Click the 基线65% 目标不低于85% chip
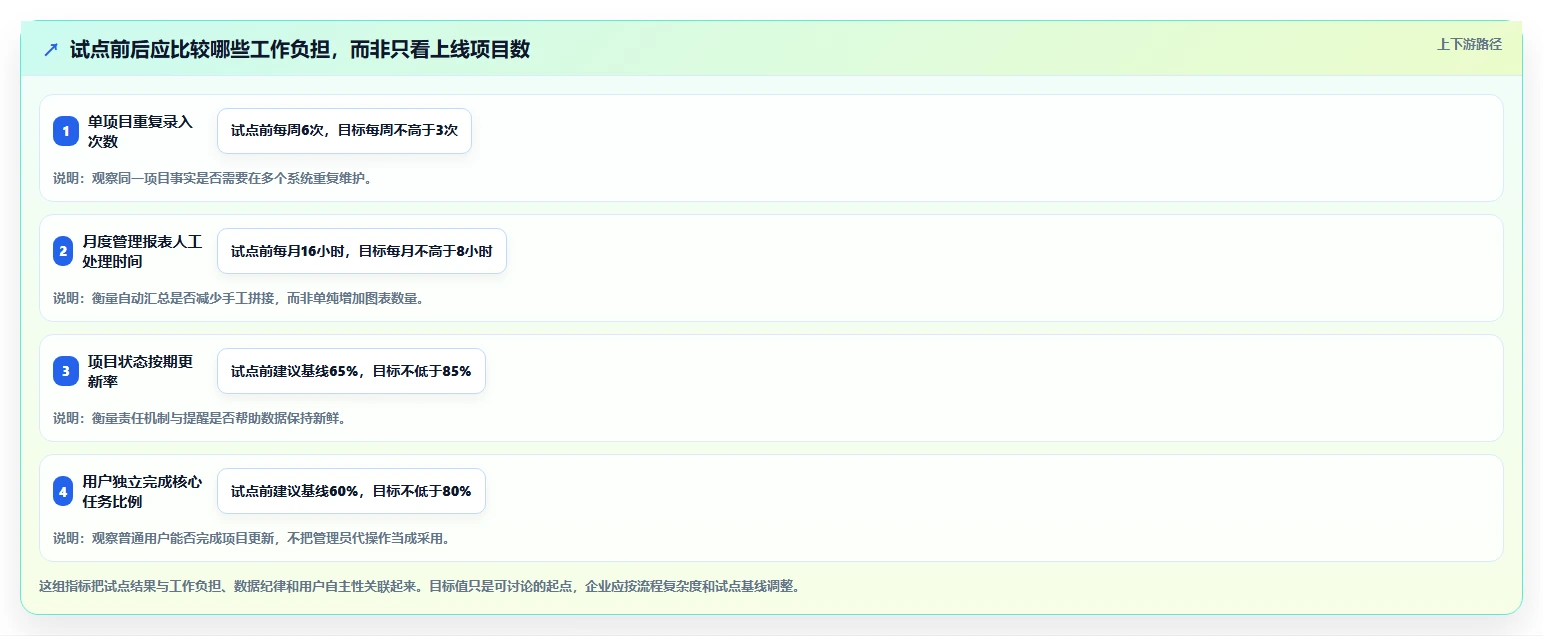Image resolution: width=1543 pixels, height=636 pixels. [x=351, y=371]
